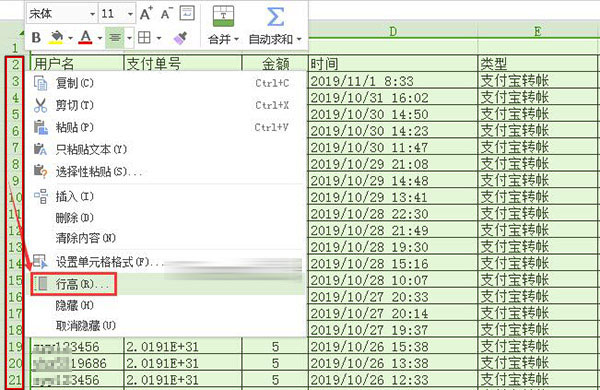Select the format painter brush icon

(180, 38)
